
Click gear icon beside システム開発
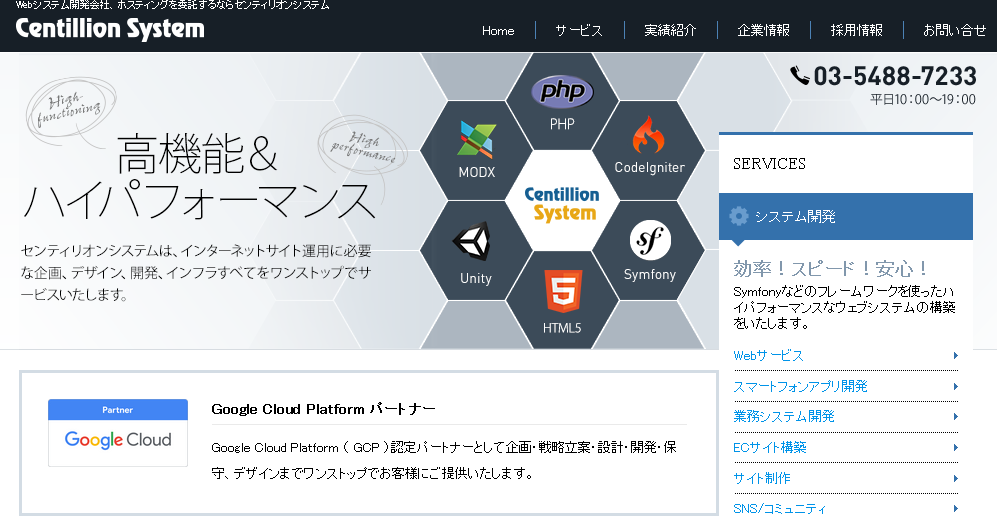coord(739,216)
